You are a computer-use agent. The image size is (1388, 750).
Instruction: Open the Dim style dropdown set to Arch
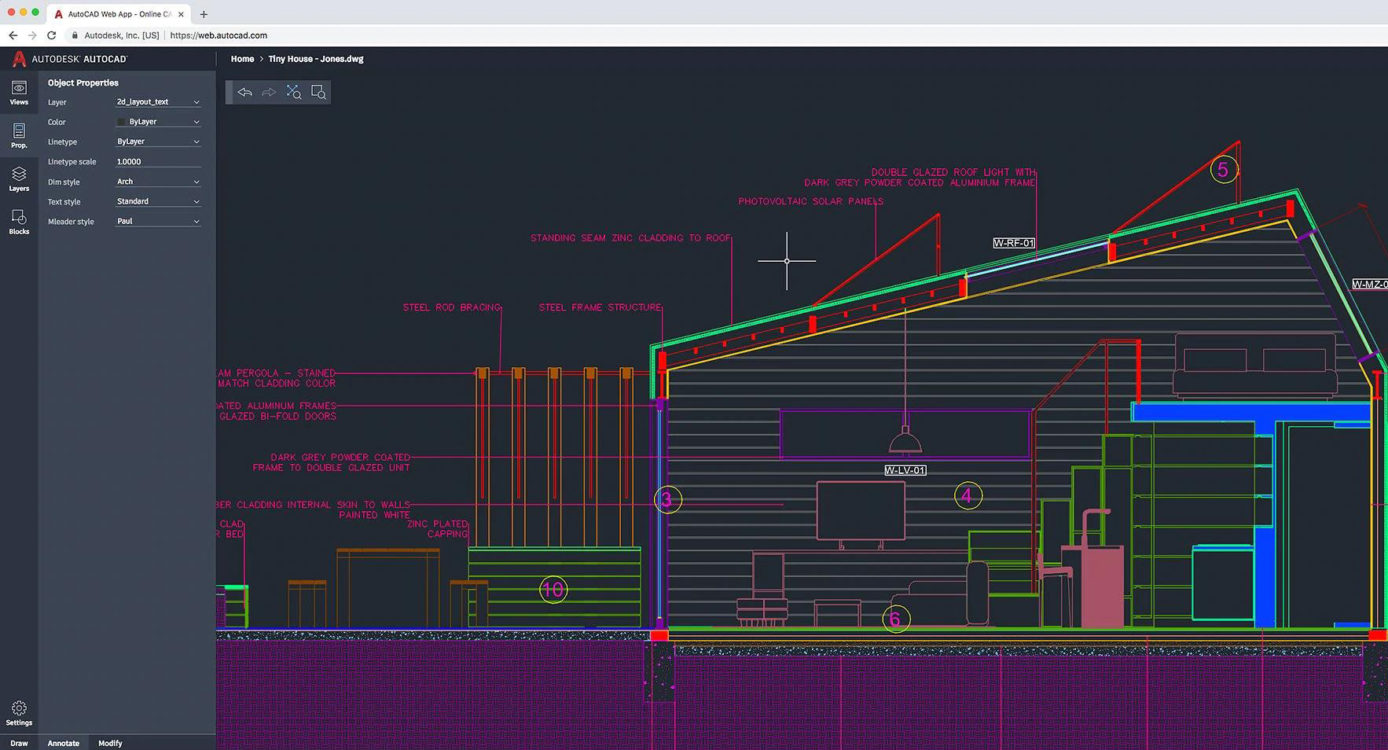tap(157, 181)
